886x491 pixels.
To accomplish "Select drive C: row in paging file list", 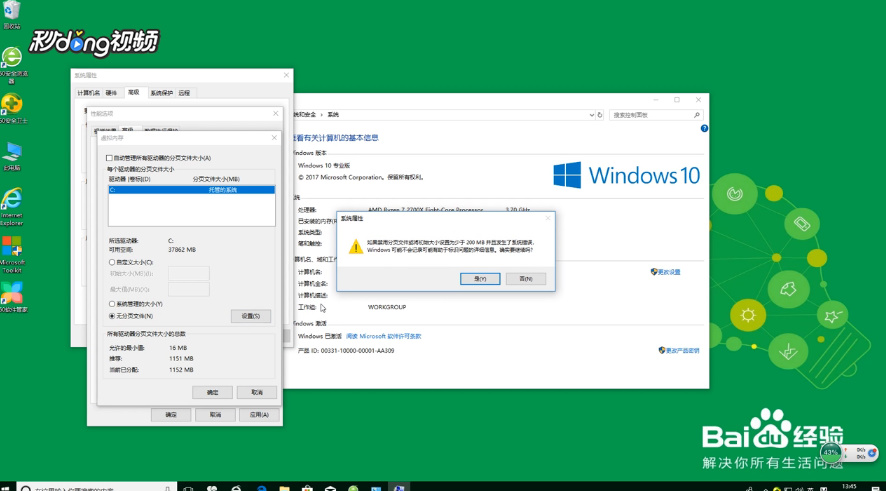I will (192, 190).
